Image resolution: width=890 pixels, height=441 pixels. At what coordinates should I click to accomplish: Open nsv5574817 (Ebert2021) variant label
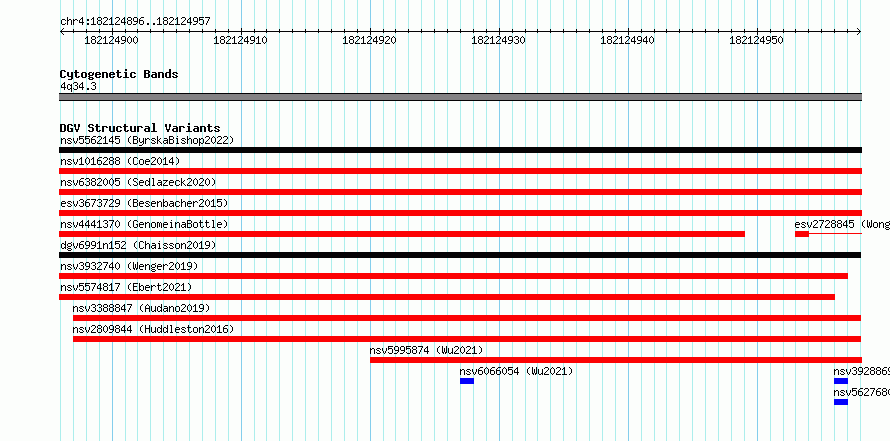click(x=126, y=287)
